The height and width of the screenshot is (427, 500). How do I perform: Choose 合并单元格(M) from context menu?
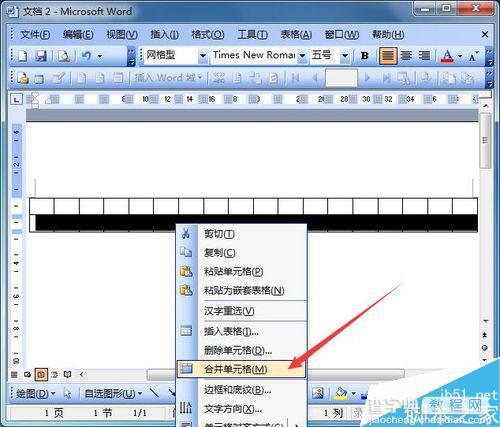[241, 369]
